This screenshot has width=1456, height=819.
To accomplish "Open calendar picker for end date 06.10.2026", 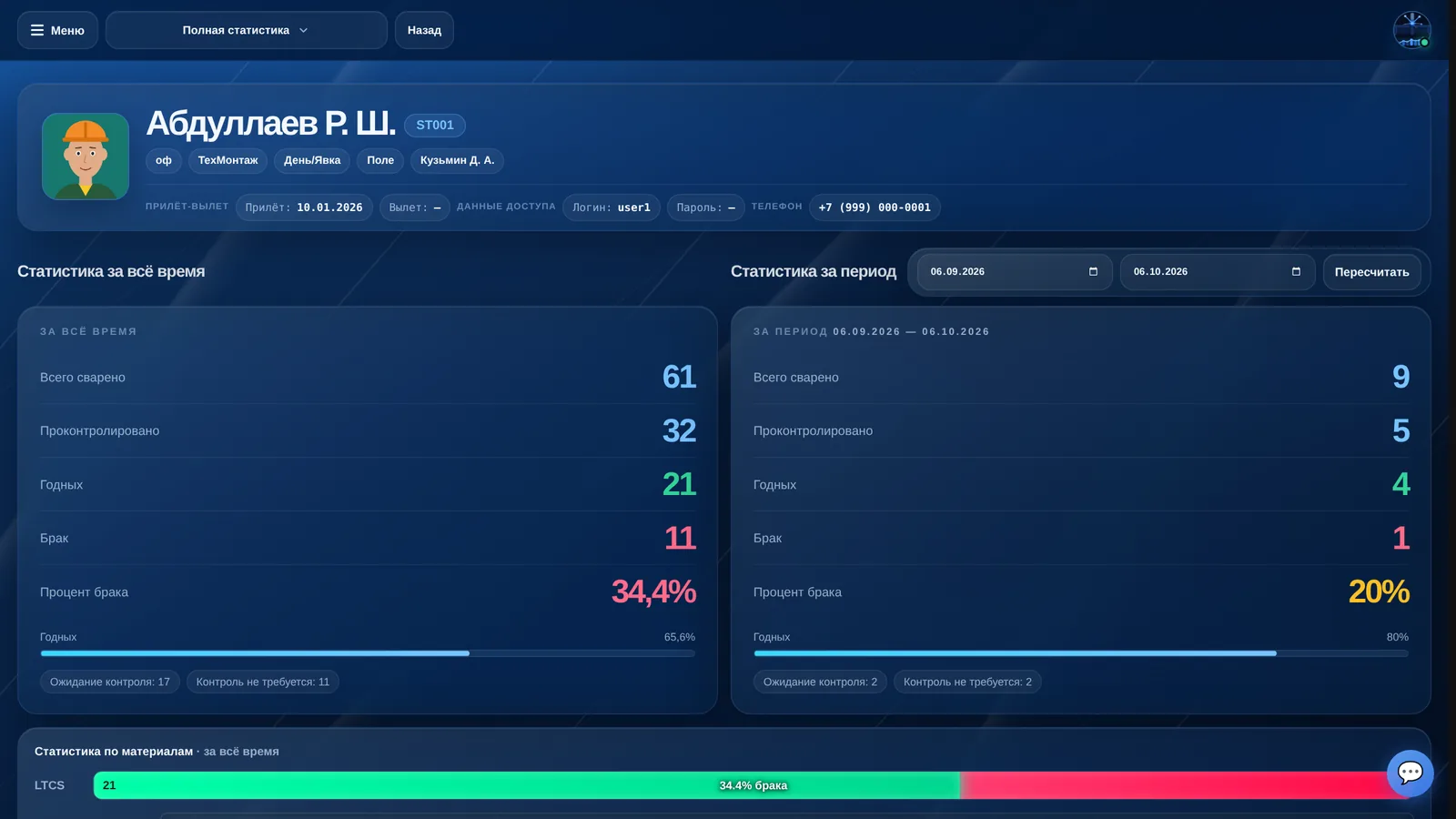I will pos(1296,271).
